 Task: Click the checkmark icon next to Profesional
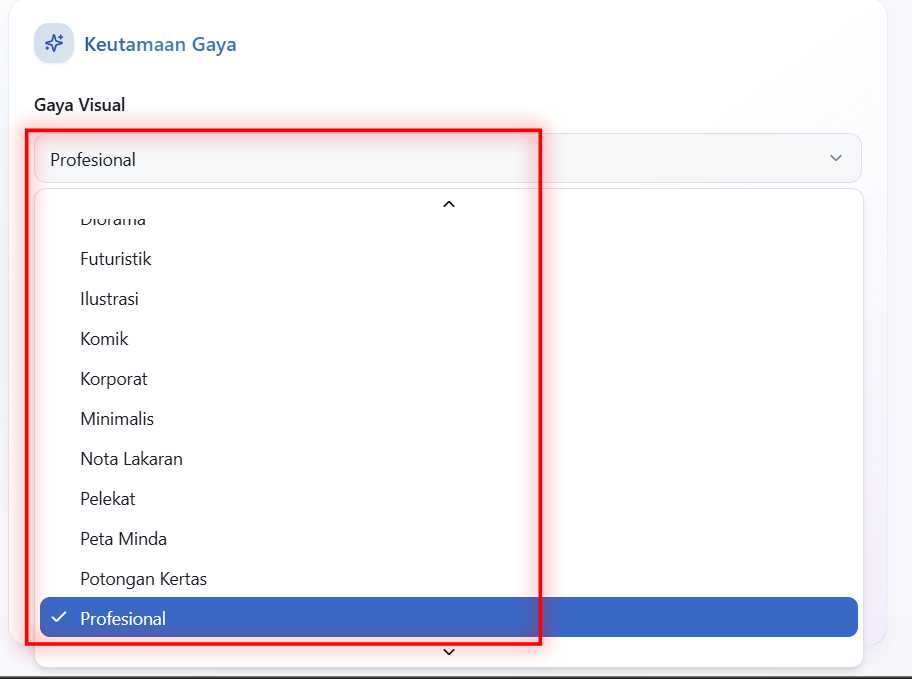(59, 618)
